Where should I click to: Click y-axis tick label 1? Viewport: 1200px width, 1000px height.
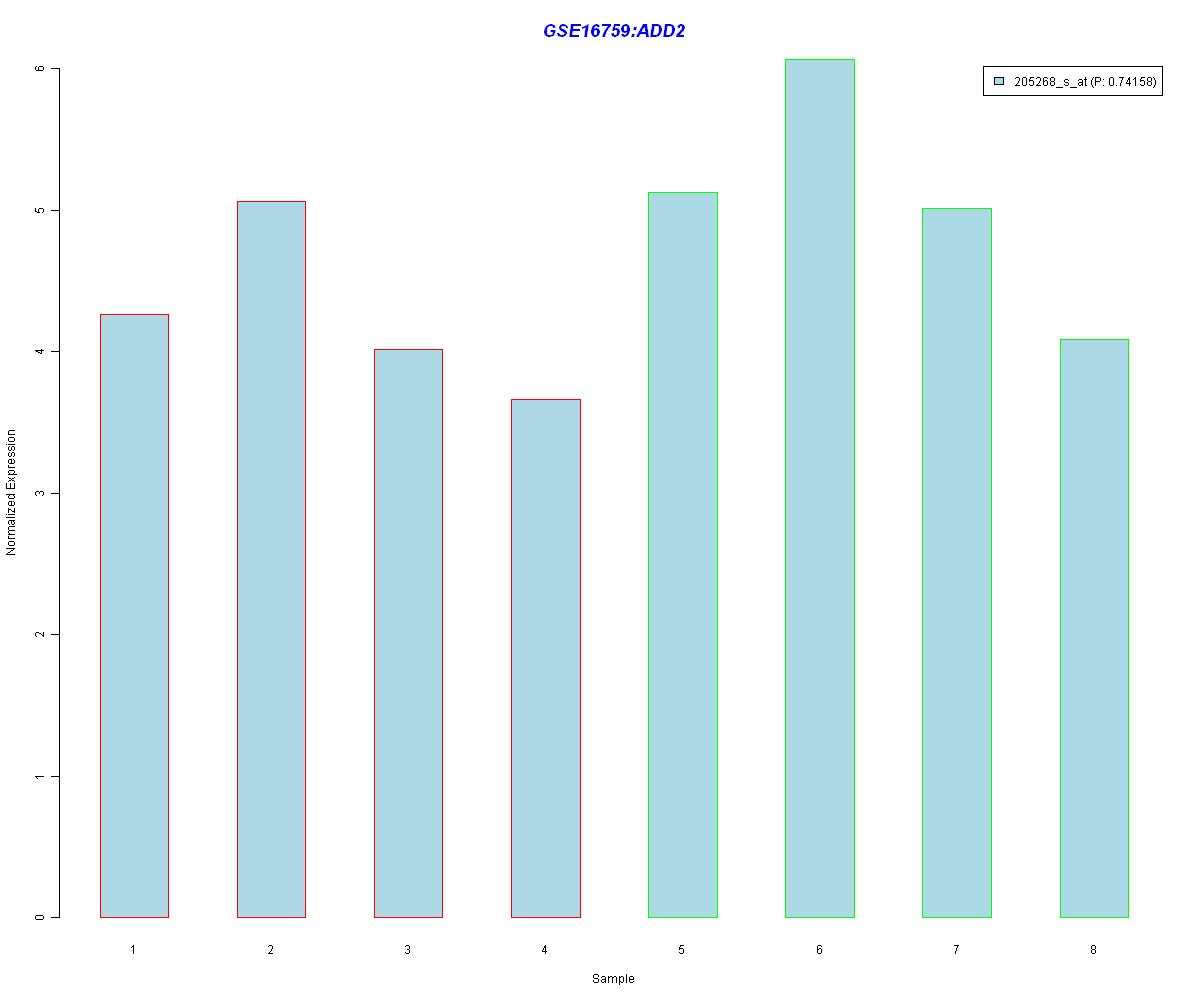40,776
